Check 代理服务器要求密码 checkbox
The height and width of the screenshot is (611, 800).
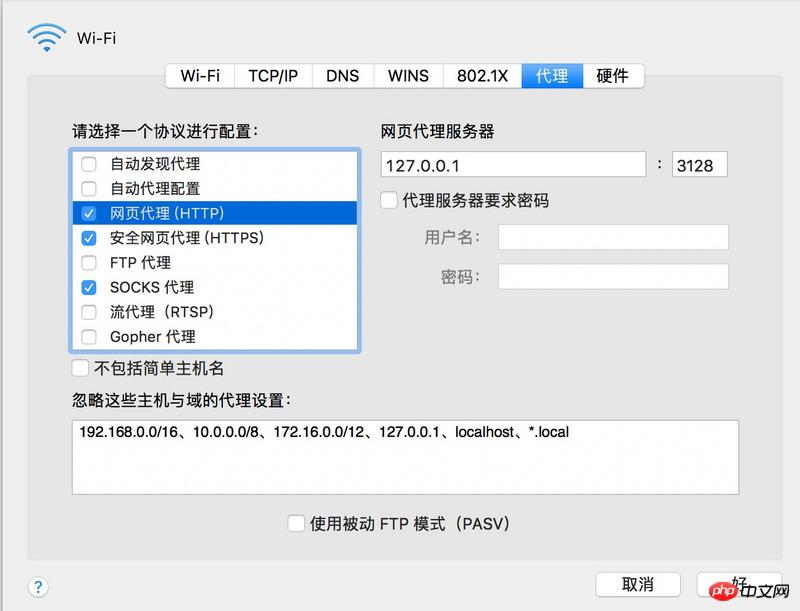pyautogui.click(x=389, y=200)
